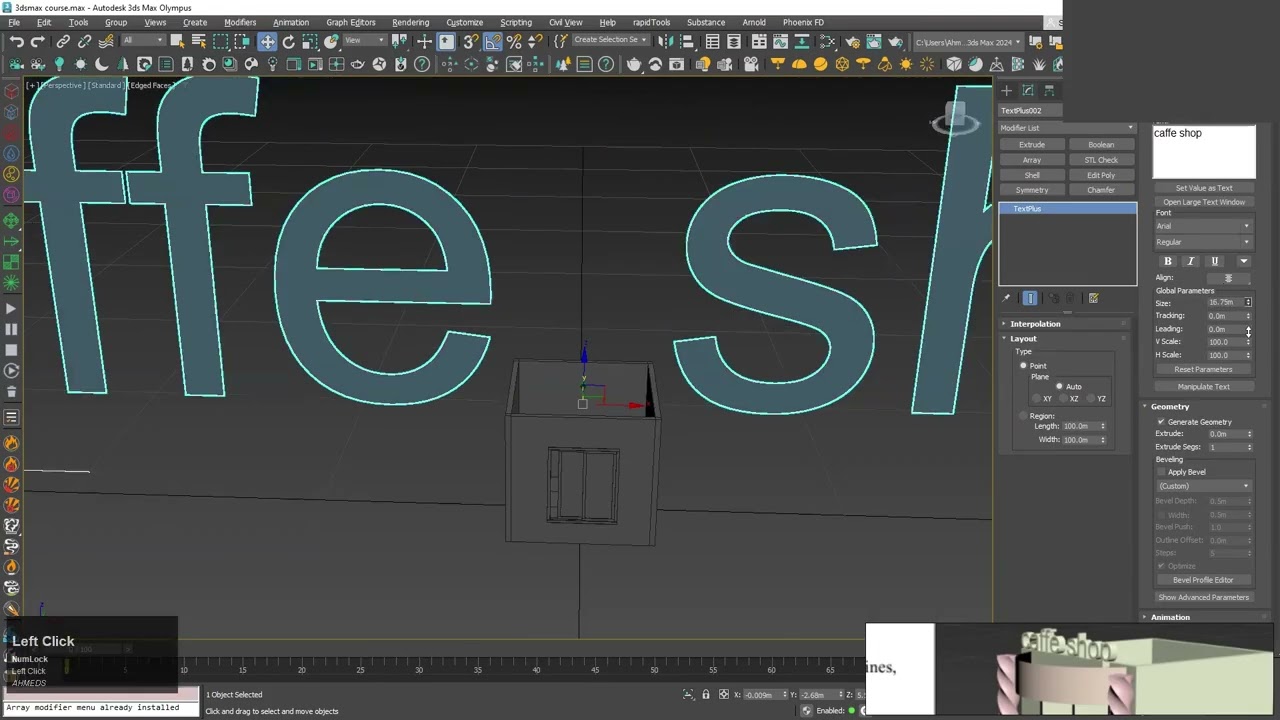The height and width of the screenshot is (720, 1280).
Task: Open the Scripting menu
Action: click(x=516, y=22)
